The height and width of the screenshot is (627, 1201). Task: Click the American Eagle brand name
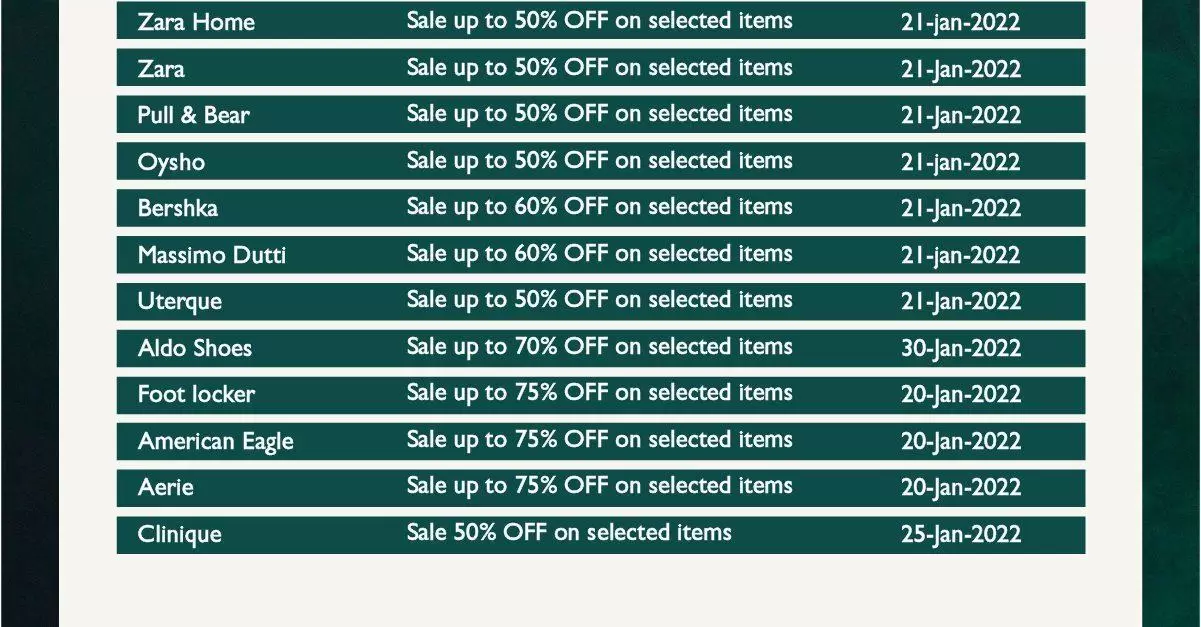(216, 441)
